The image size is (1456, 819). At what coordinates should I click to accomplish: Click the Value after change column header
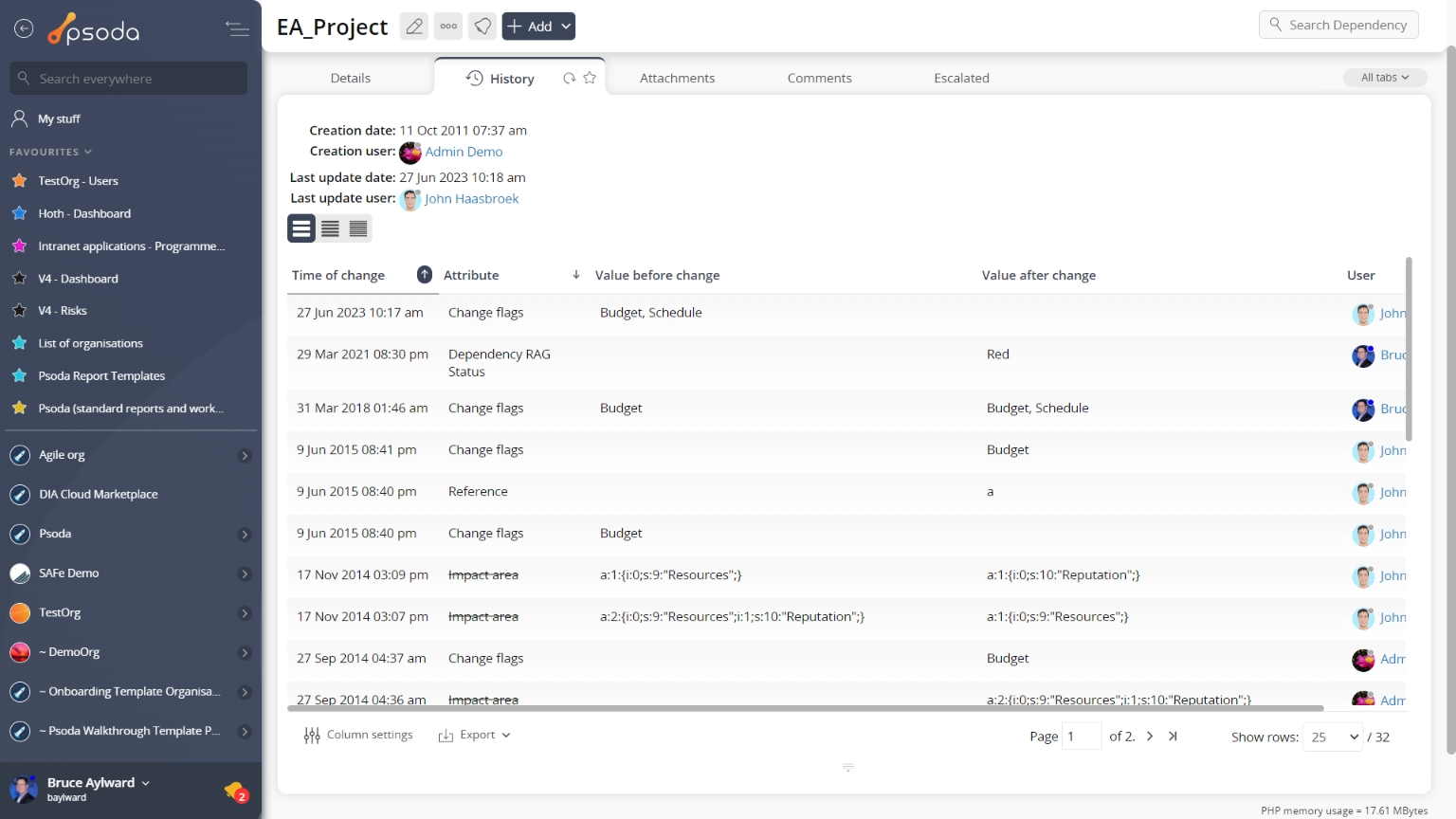pyautogui.click(x=1039, y=275)
